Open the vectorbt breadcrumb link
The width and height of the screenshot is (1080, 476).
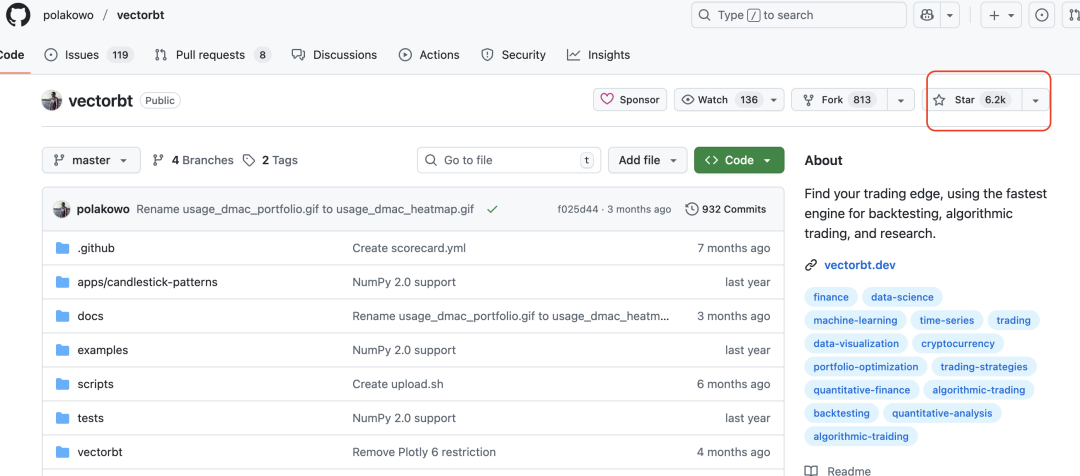(141, 14)
